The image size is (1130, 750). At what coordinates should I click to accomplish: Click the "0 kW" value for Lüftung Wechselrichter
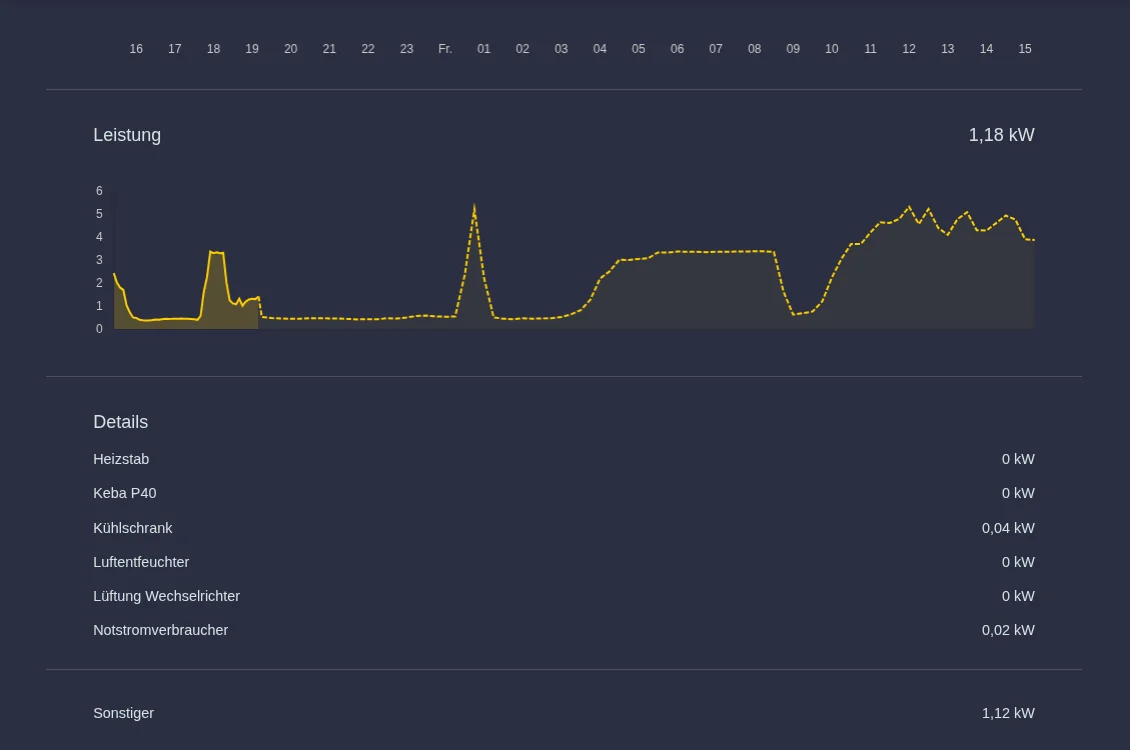[x=1018, y=596]
